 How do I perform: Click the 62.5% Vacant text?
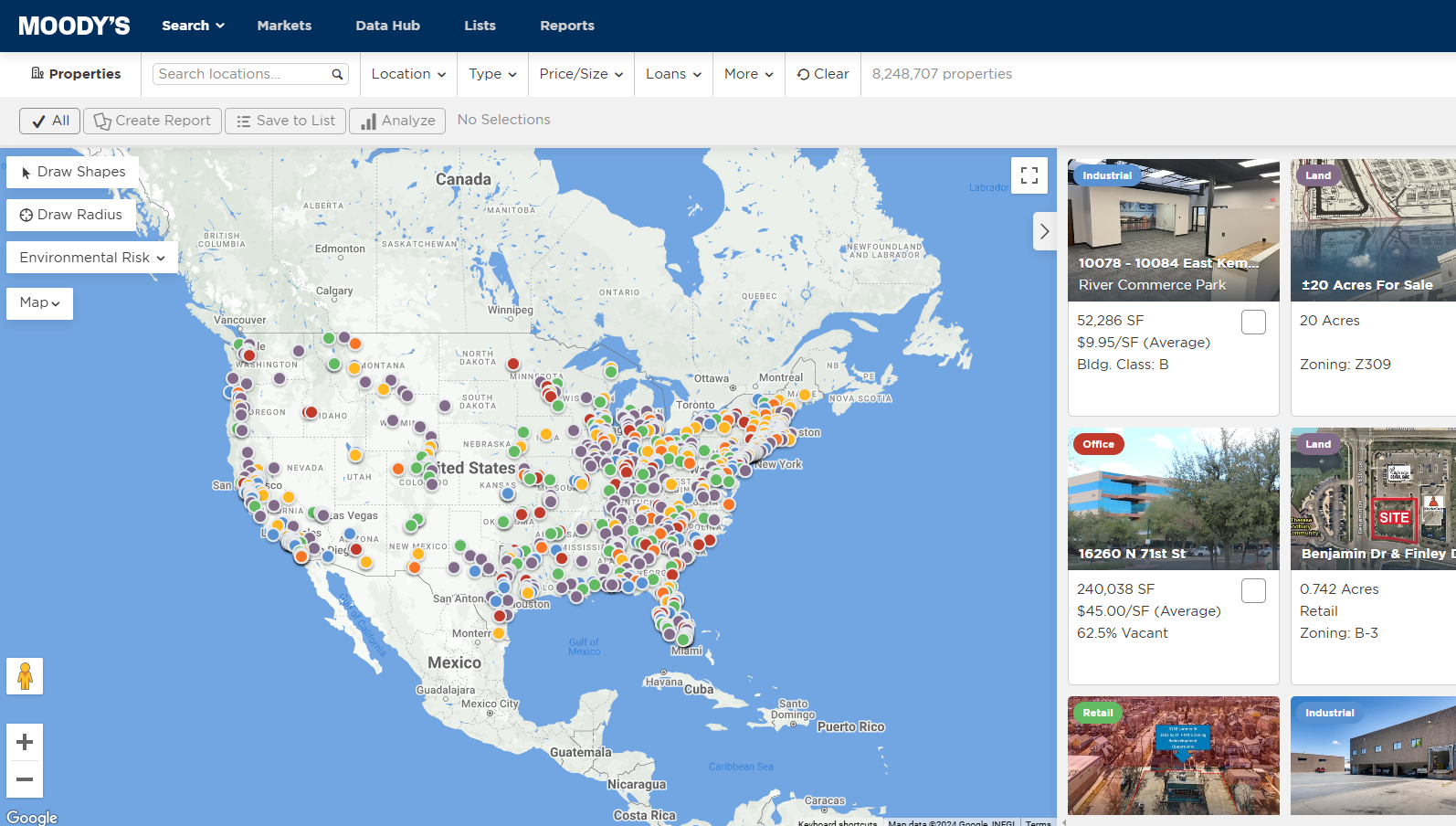pos(1123,633)
